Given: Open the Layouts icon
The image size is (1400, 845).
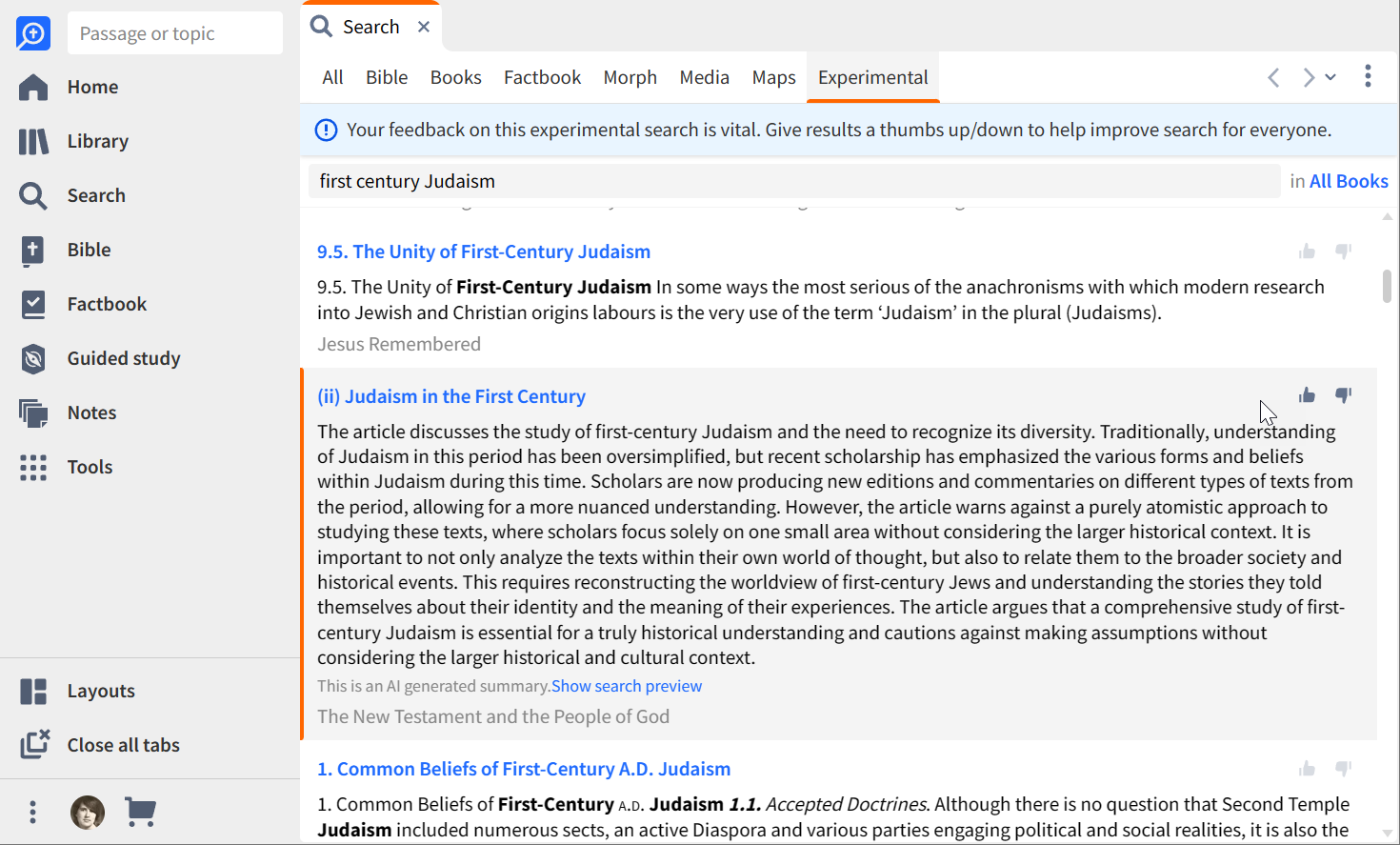Looking at the screenshot, I should coord(33,691).
